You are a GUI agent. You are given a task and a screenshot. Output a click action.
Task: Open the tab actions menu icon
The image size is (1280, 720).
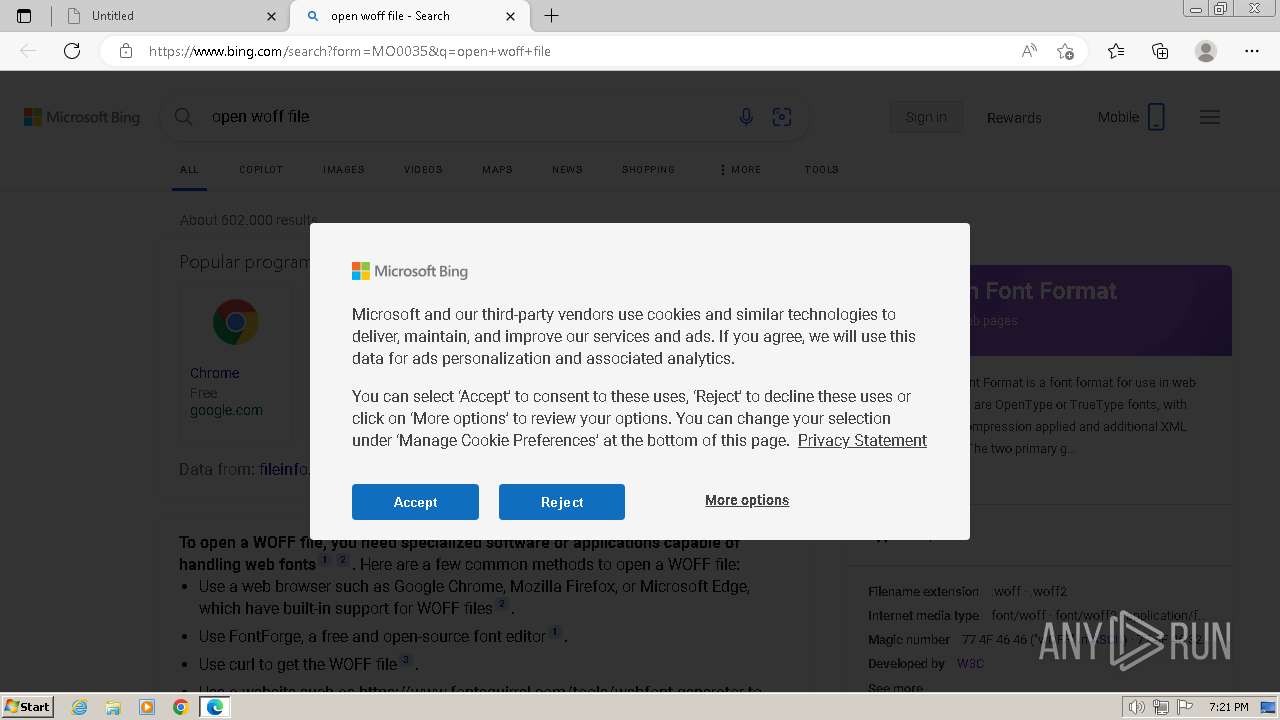pos(24,16)
